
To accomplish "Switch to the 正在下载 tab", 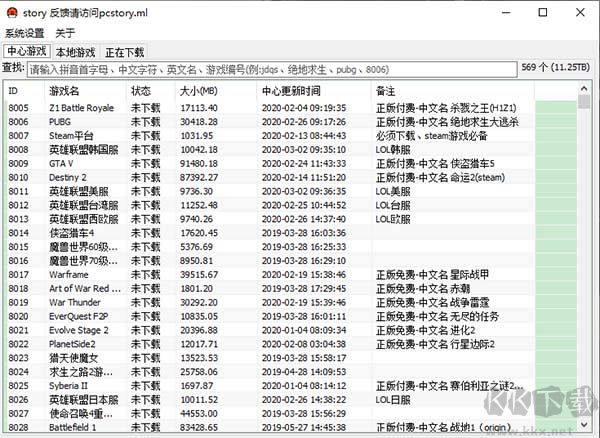I will [124, 52].
